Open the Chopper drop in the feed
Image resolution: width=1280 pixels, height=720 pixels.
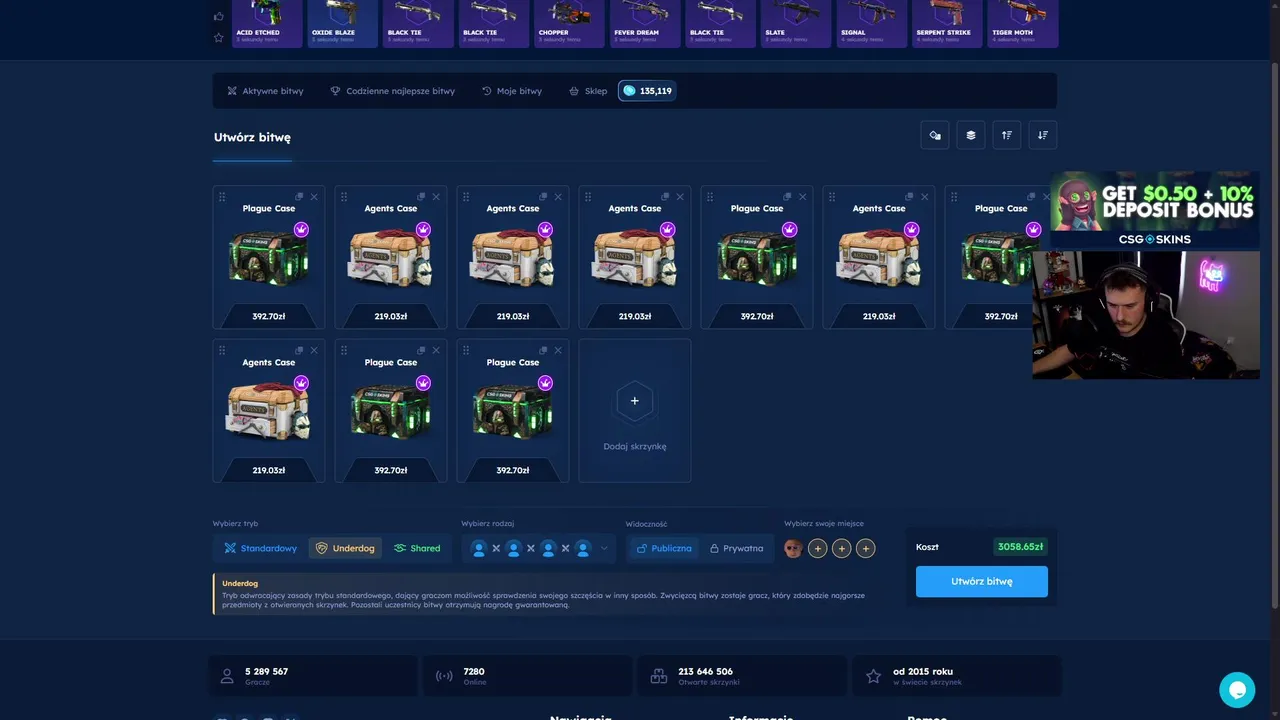click(569, 23)
